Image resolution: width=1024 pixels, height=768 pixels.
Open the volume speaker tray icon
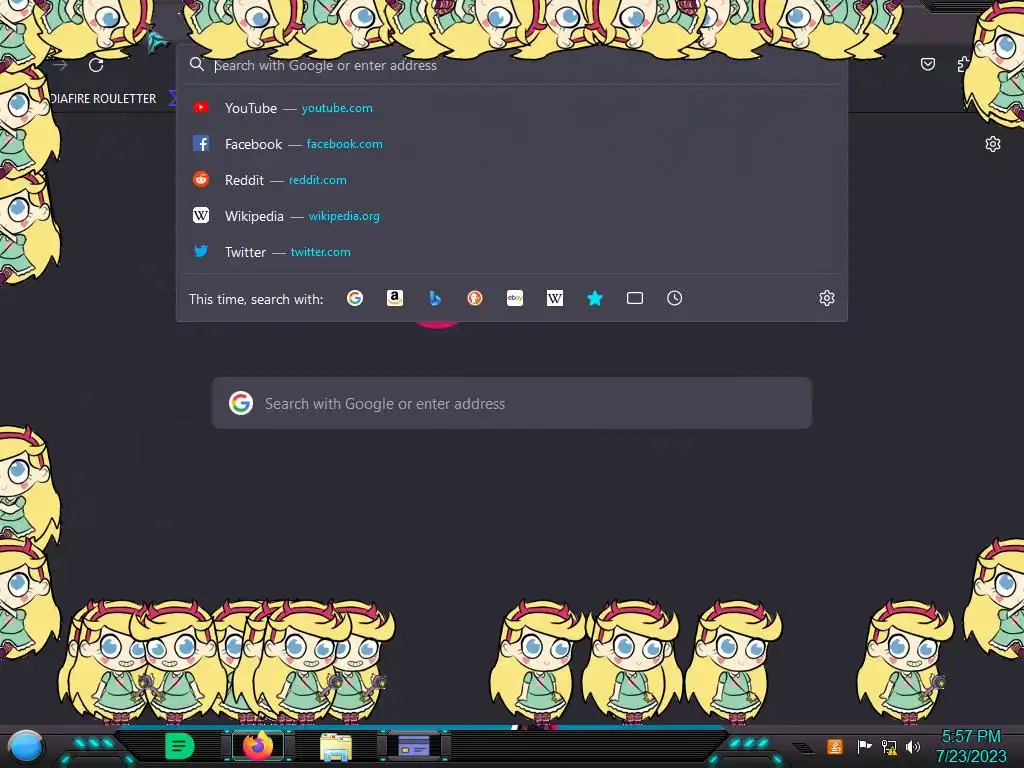point(913,746)
